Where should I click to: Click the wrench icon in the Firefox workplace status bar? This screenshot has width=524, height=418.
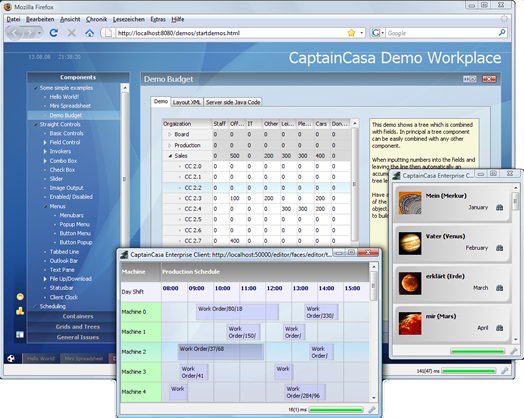pos(505,371)
